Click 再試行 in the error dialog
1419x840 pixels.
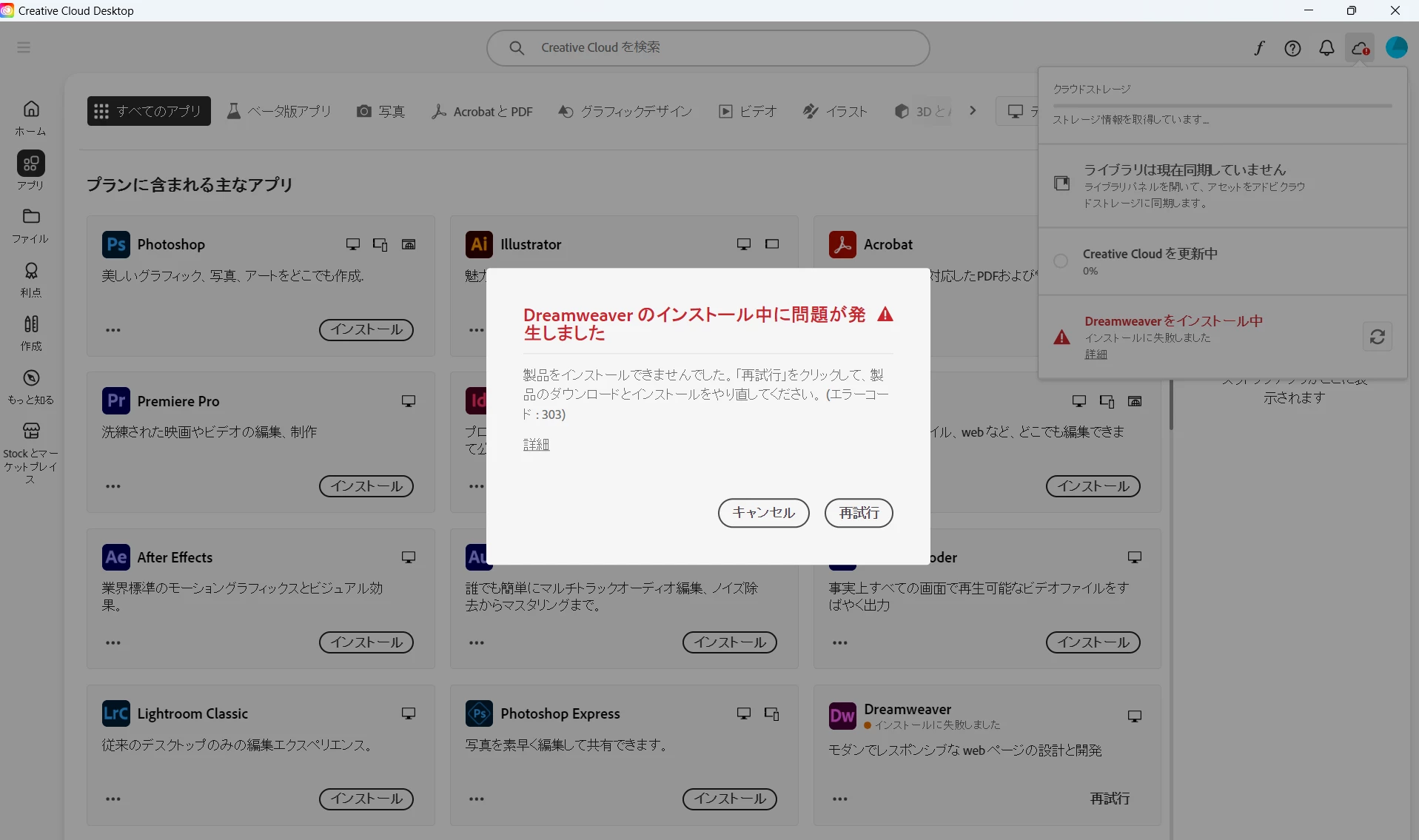(859, 513)
